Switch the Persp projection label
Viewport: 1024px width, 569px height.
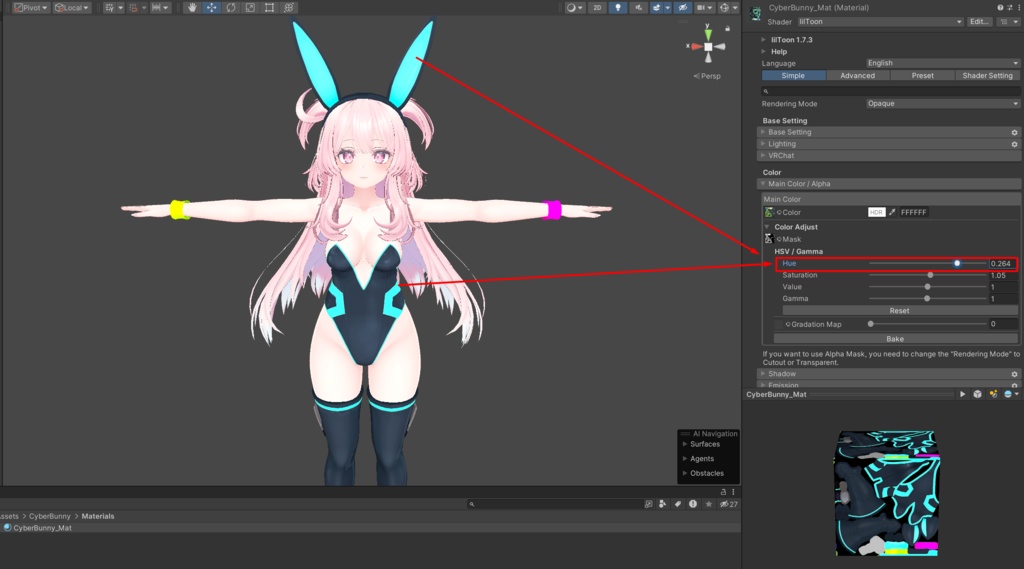[x=707, y=76]
